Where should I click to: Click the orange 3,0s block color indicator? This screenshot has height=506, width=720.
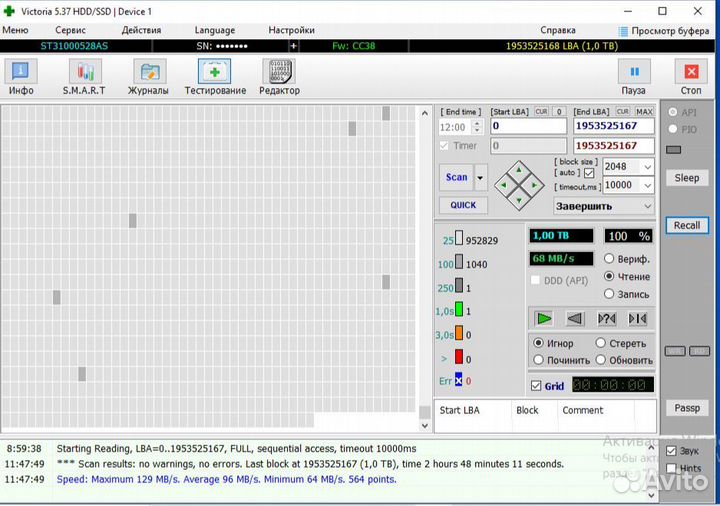click(459, 333)
